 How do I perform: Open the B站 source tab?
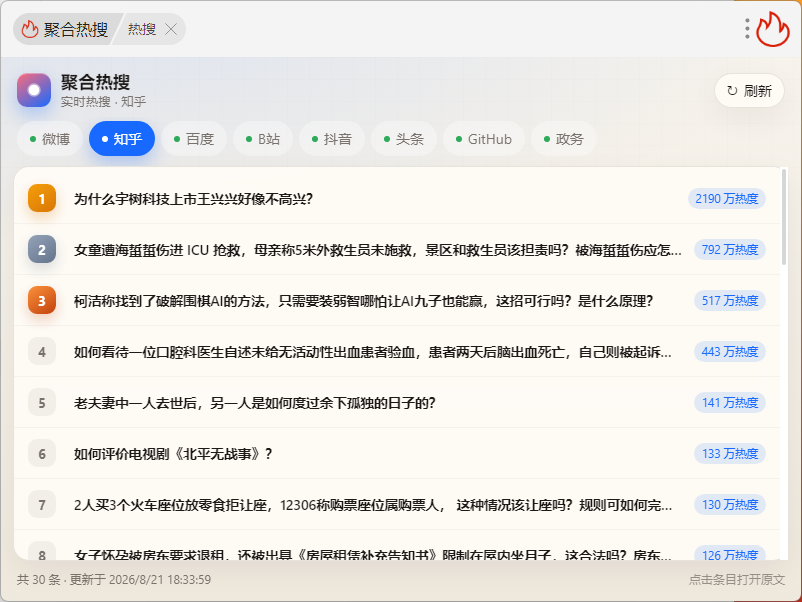click(263, 139)
